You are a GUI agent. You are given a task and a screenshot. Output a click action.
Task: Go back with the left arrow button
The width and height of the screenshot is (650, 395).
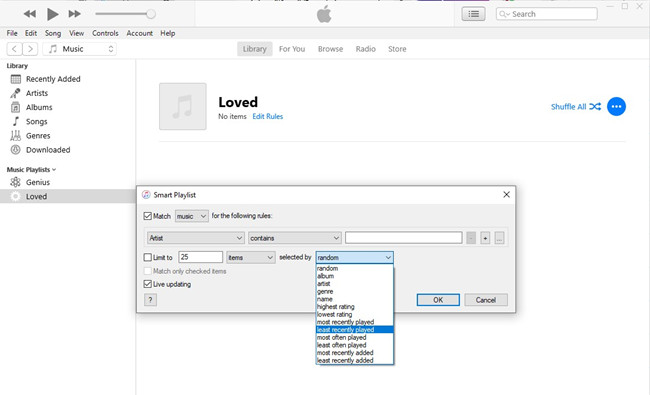(x=15, y=49)
